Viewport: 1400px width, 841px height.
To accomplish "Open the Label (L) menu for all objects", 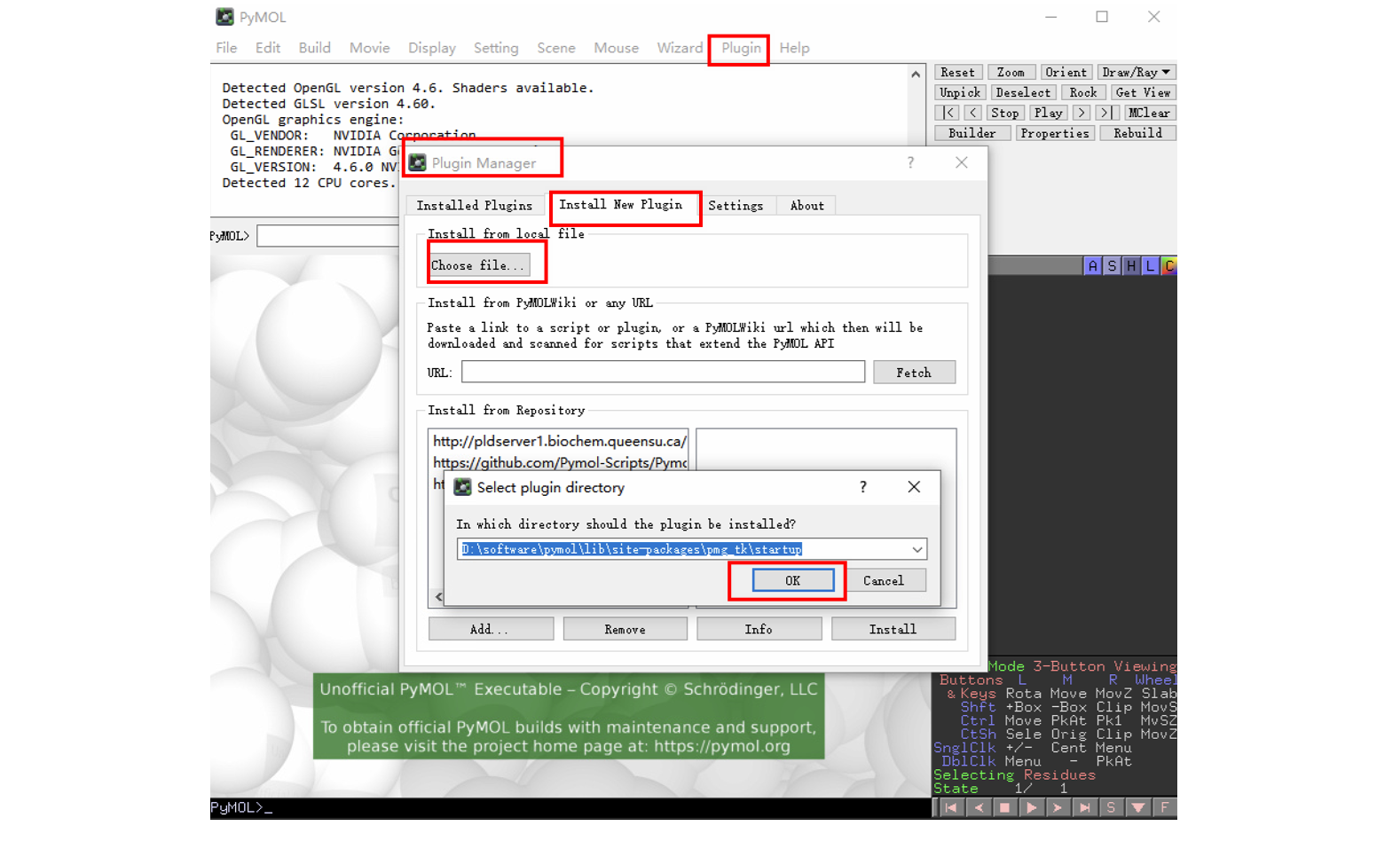I will (x=1151, y=265).
